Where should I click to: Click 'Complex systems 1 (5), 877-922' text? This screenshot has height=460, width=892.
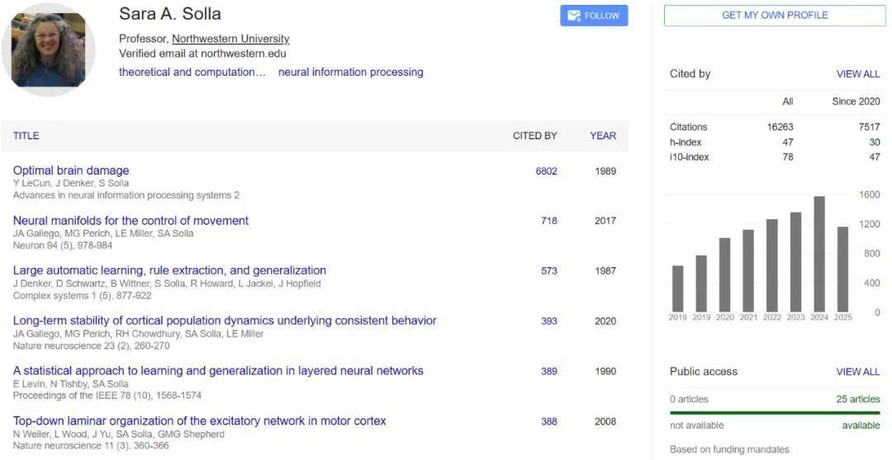point(82,296)
